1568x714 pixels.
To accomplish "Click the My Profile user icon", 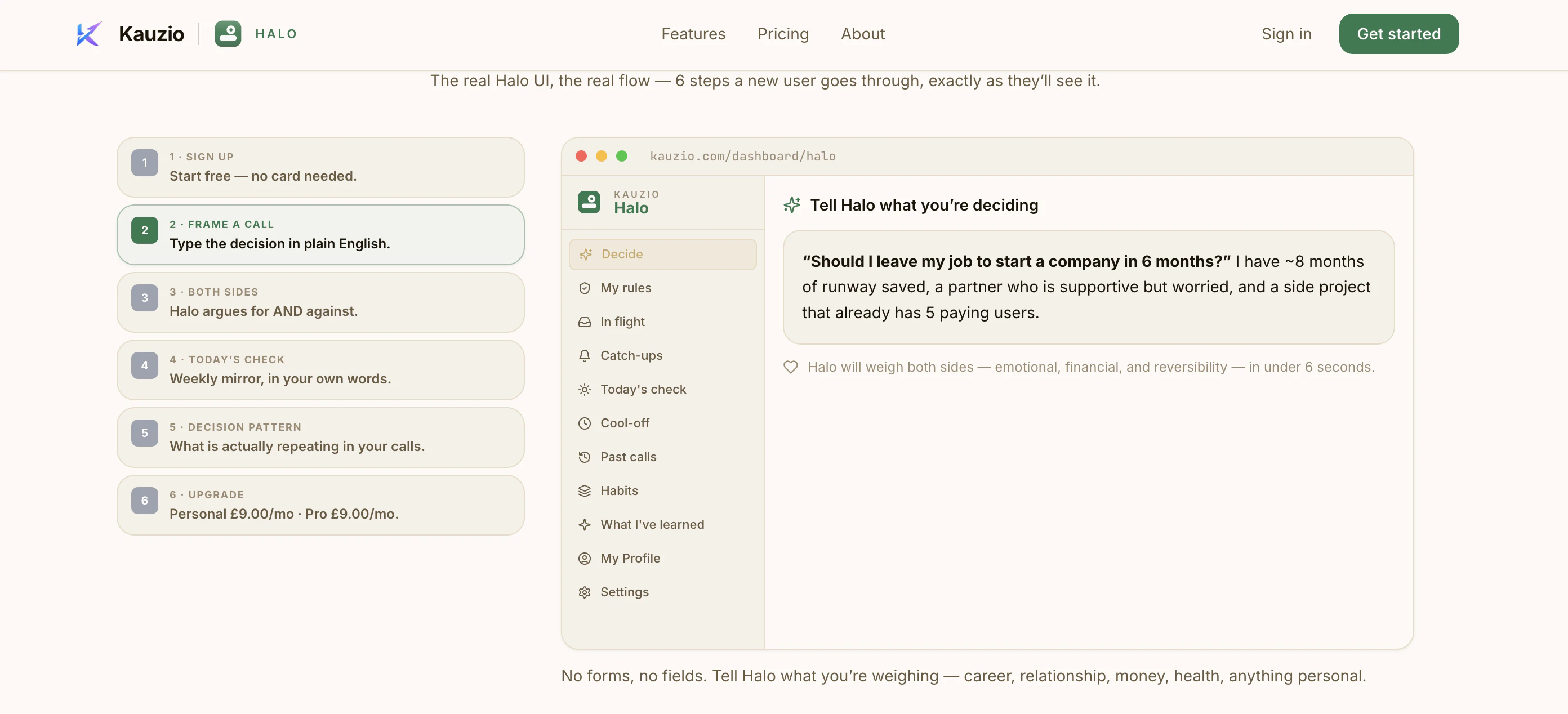I will pos(585,559).
